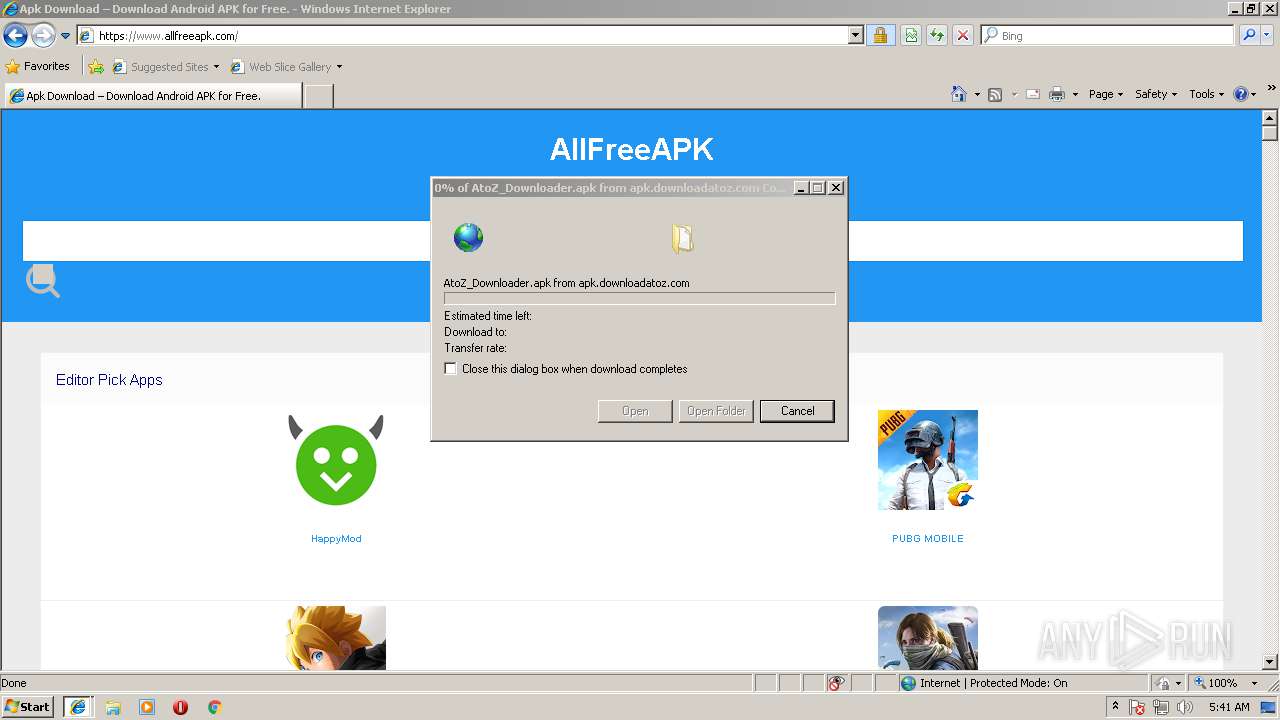Screen dimensions: 1280x720
Task: Click the Action Center flag icon
Action: [1137, 707]
